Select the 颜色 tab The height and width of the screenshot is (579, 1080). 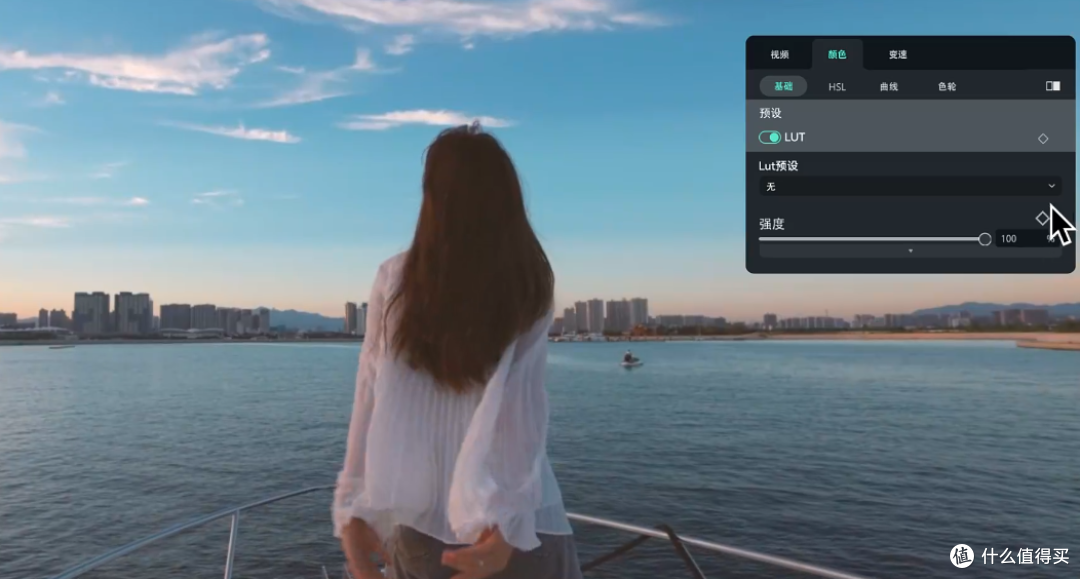tap(837, 54)
